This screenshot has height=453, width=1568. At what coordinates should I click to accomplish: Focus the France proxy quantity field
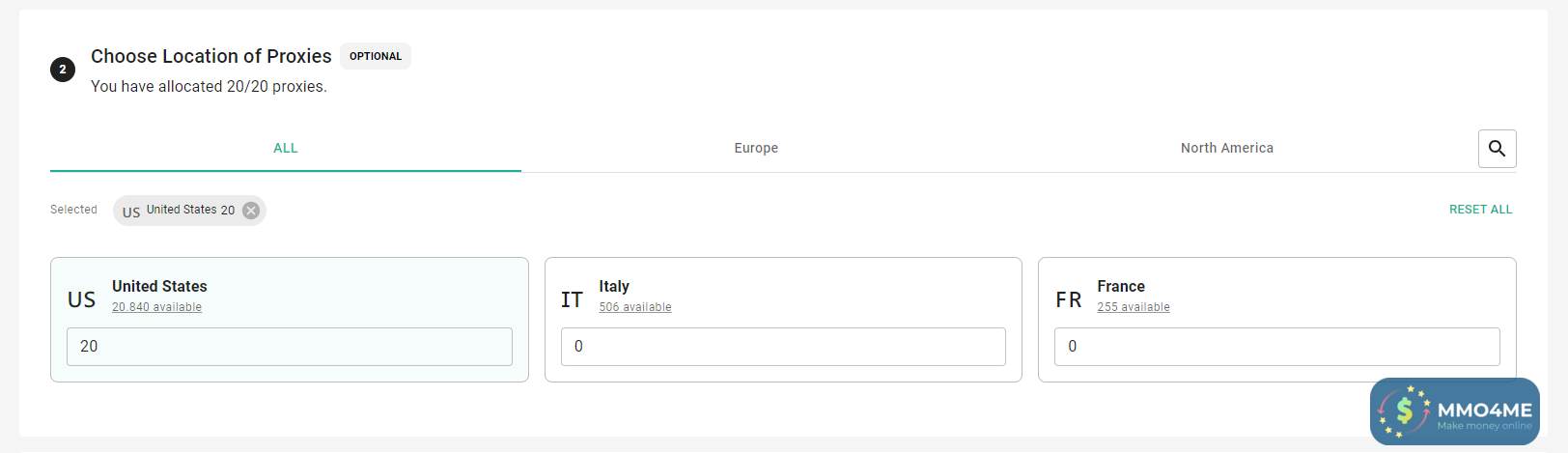click(x=1277, y=347)
